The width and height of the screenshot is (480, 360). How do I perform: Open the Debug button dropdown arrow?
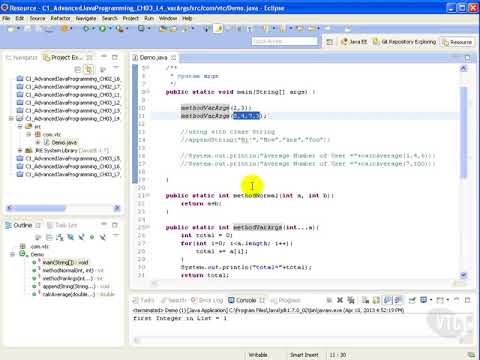pyautogui.click(x=93, y=29)
